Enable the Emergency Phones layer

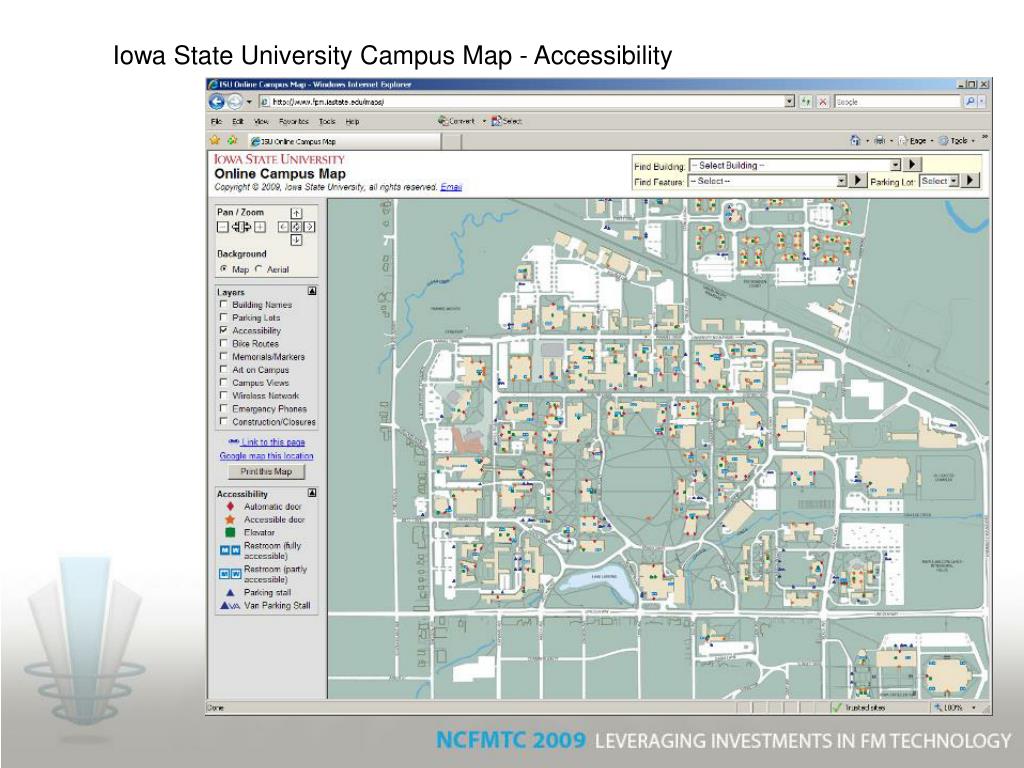click(223, 409)
